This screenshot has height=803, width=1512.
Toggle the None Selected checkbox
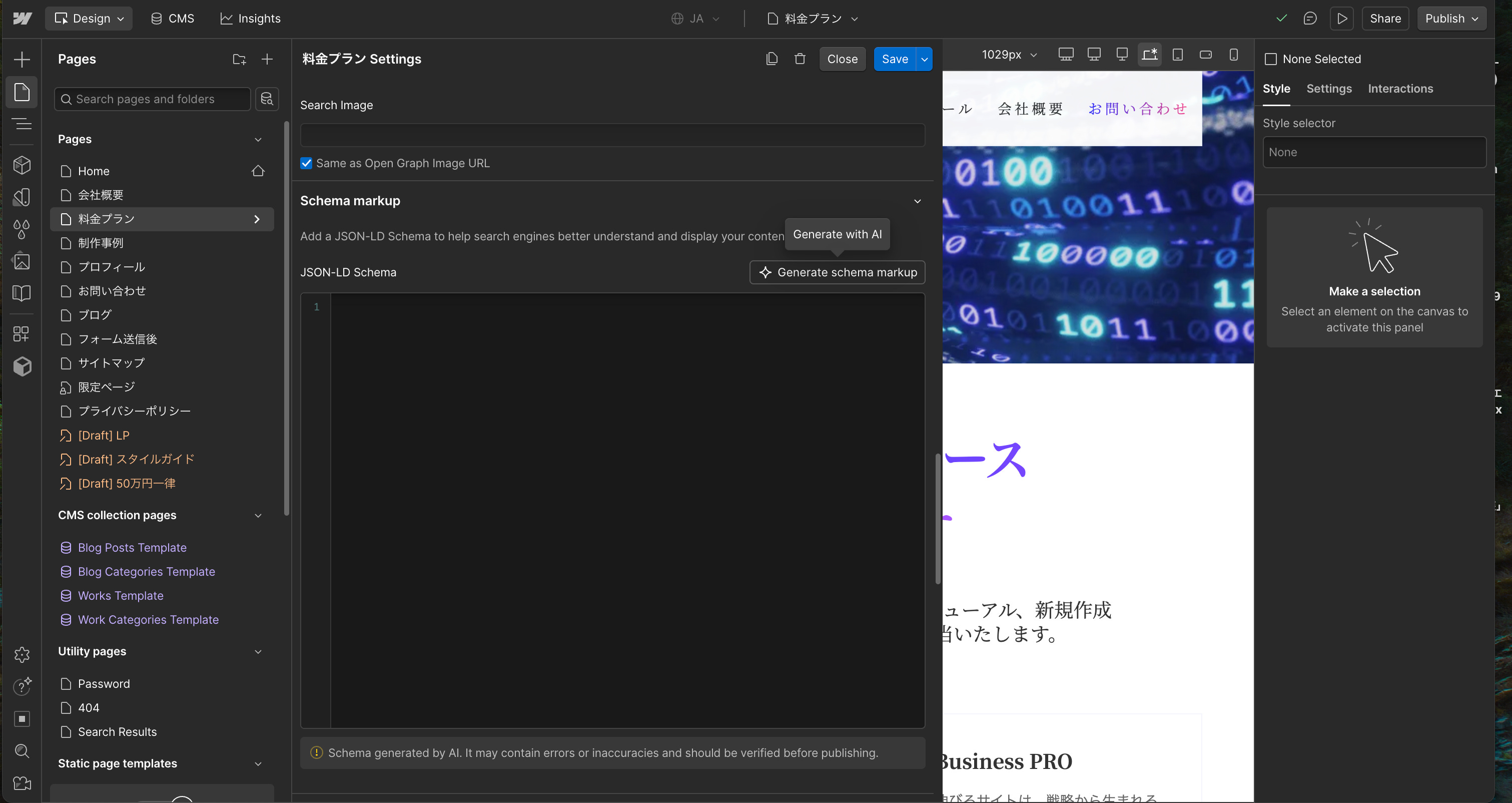click(1271, 60)
